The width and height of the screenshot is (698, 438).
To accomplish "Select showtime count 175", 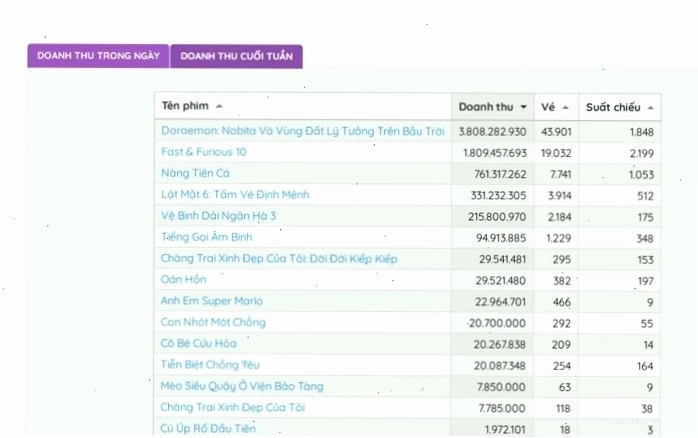I will coord(645,218).
